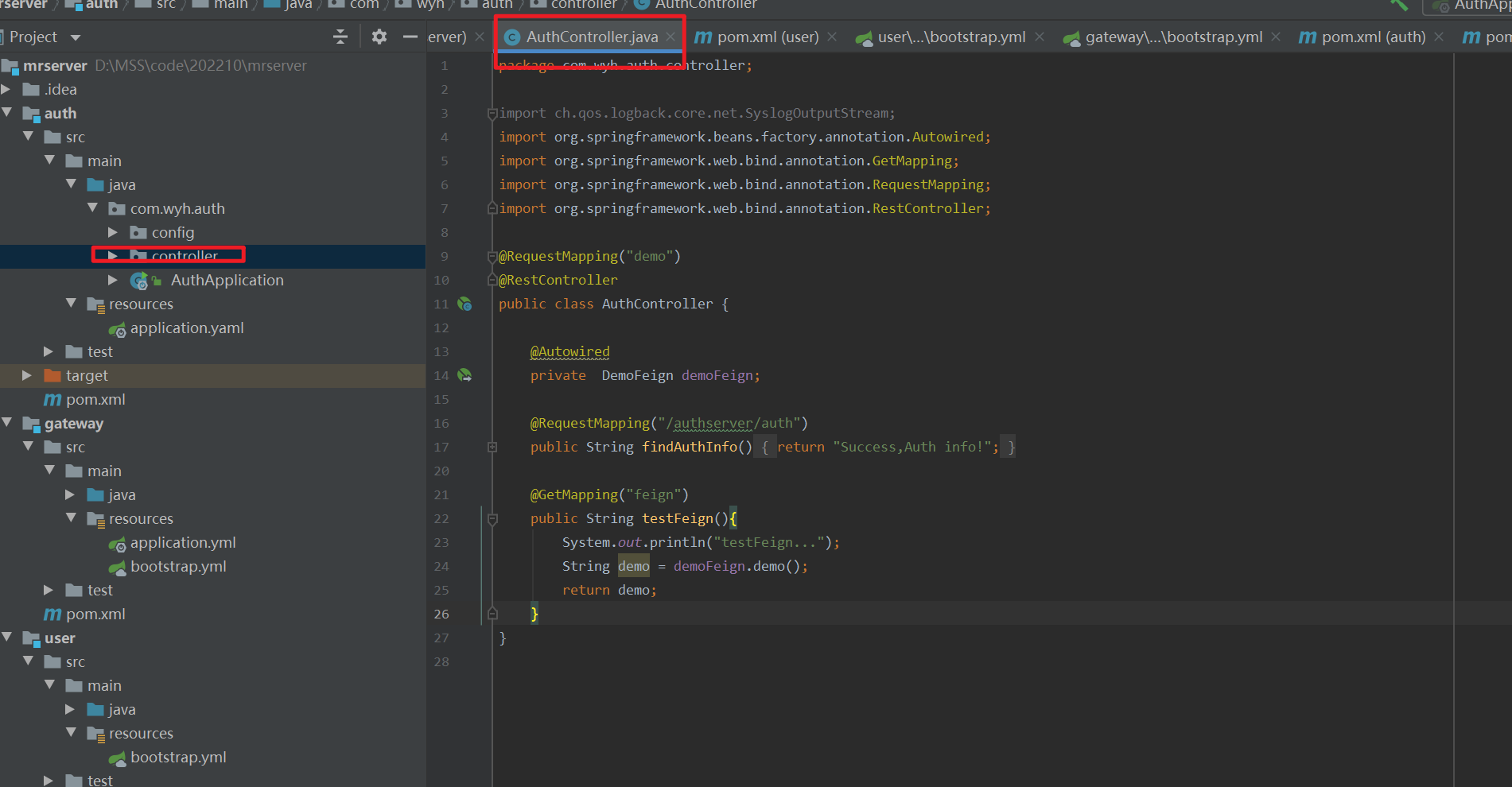
Task: Switch to the pom.xml (user) tab
Action: (768, 37)
